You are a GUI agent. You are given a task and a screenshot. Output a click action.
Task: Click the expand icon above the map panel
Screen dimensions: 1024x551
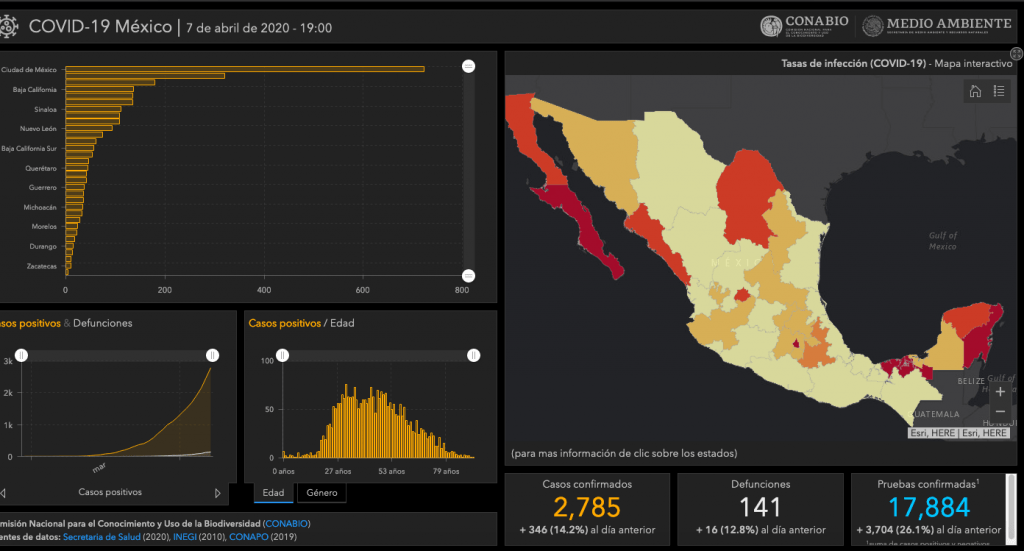[1016, 53]
